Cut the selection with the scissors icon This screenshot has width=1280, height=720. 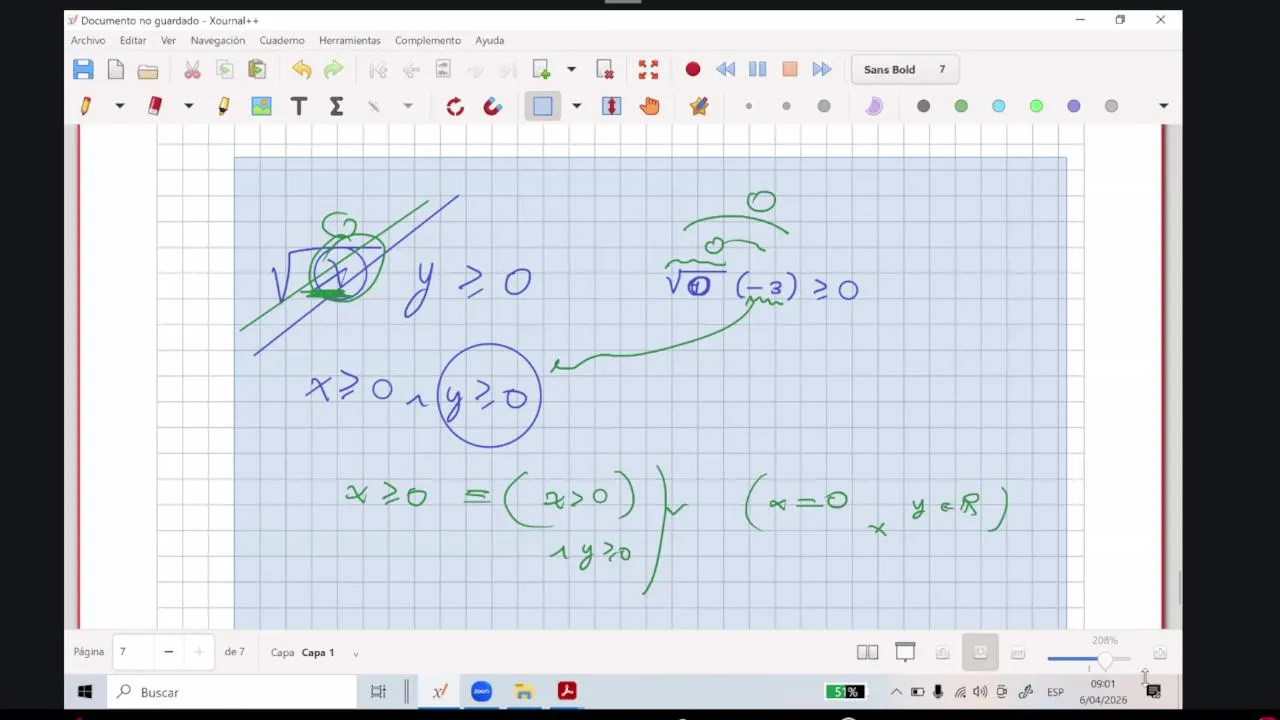(x=192, y=70)
